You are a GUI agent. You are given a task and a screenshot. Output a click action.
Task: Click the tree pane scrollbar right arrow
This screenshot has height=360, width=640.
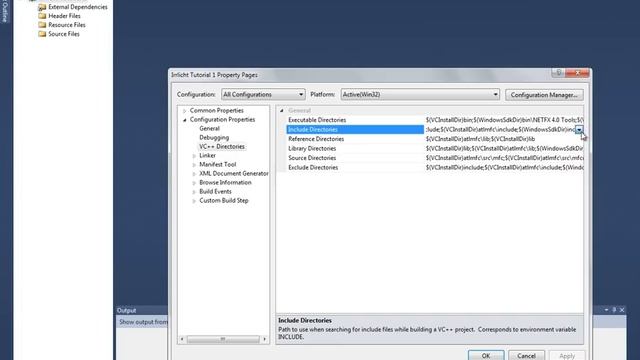264,339
